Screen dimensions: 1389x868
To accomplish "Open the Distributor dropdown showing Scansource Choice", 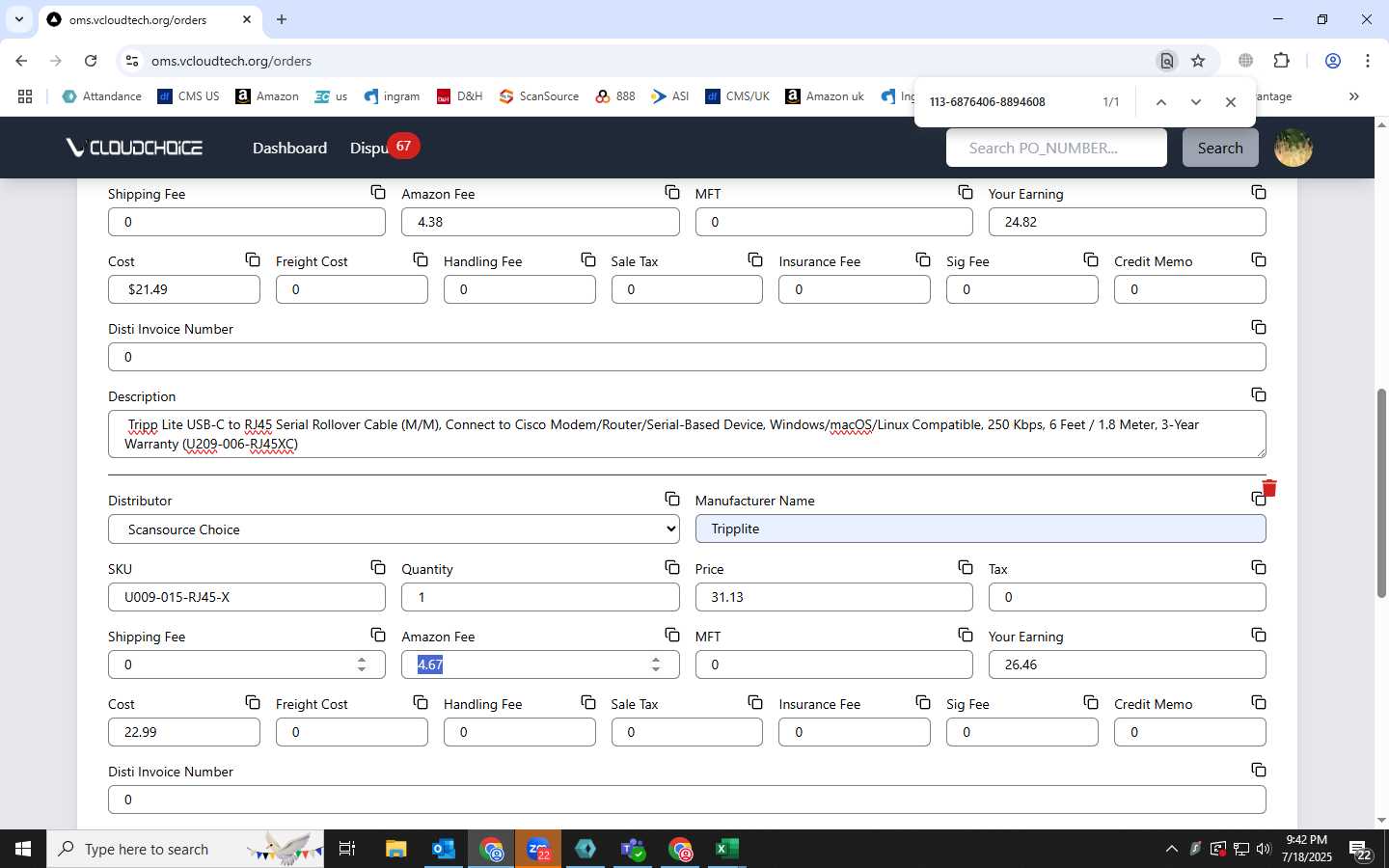I will click(394, 529).
